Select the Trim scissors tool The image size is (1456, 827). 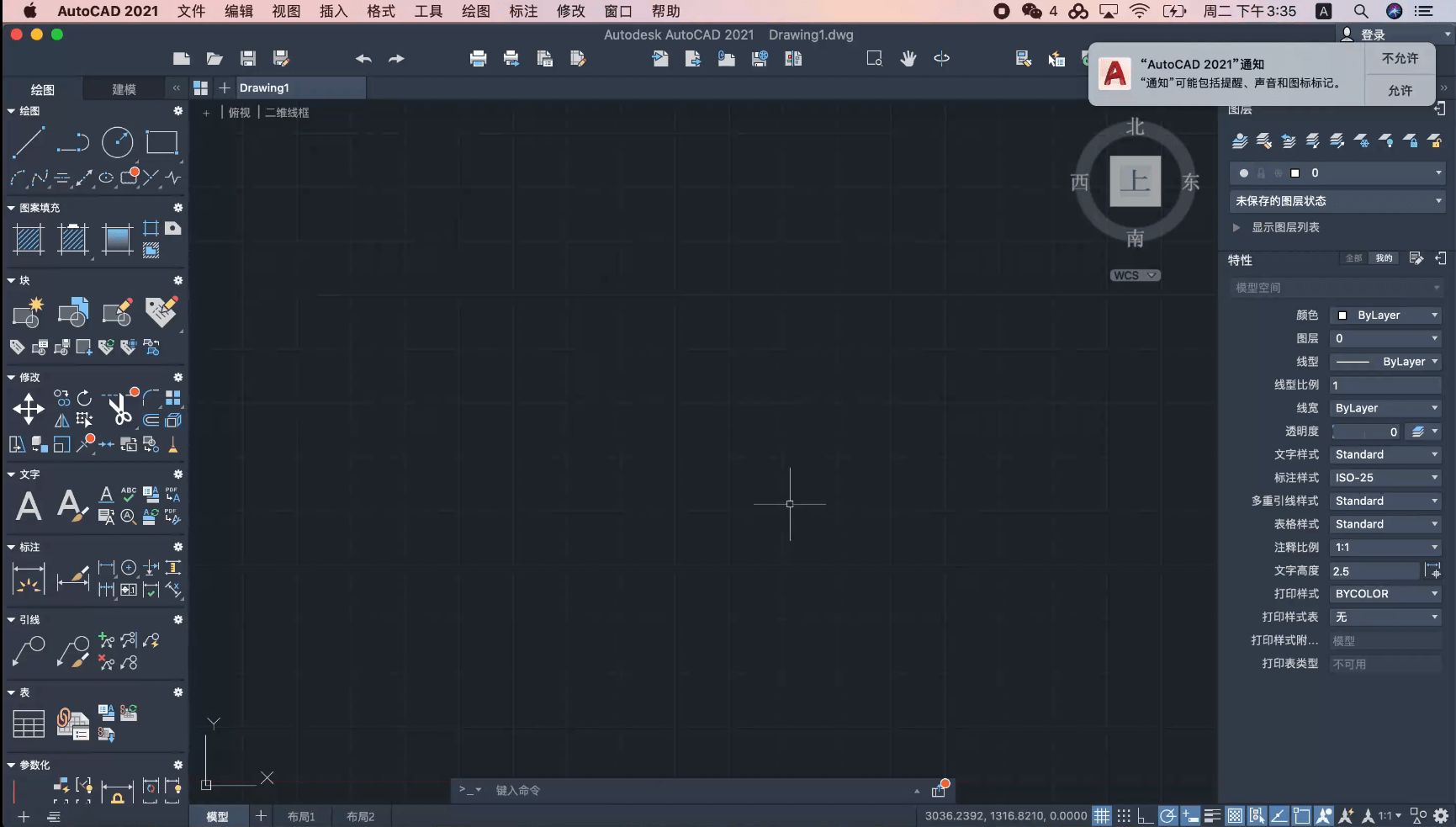pos(119,409)
